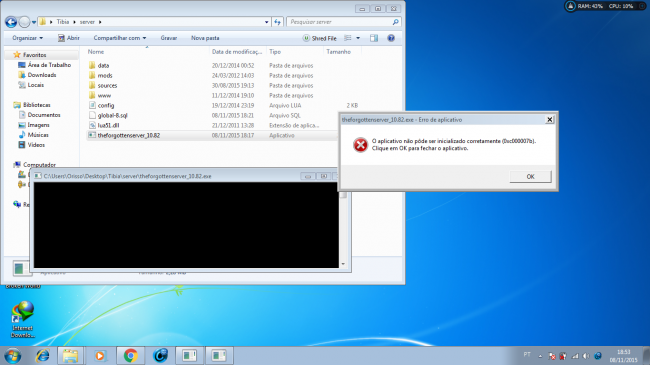Open File Explorer taskbar icon
Image resolution: width=650 pixels, height=365 pixels.
point(70,355)
